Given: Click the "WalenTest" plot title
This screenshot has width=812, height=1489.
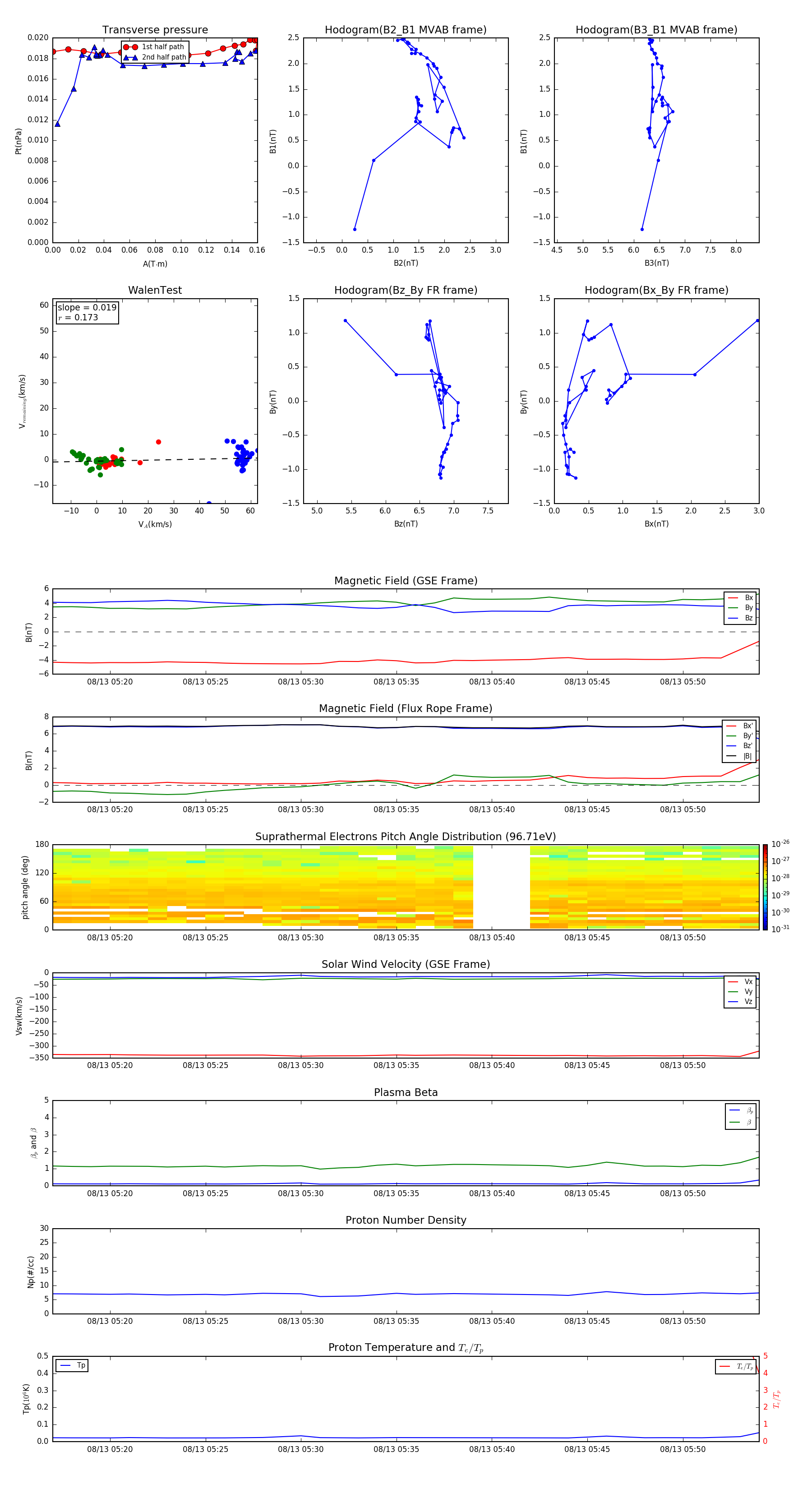Looking at the screenshot, I should pos(155,290).
